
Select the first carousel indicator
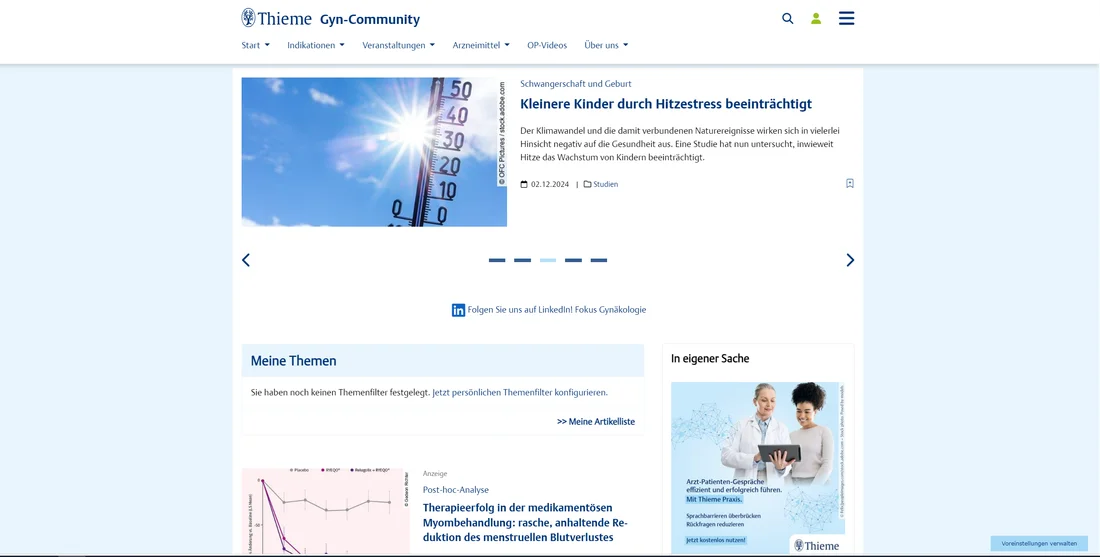pyautogui.click(x=497, y=260)
